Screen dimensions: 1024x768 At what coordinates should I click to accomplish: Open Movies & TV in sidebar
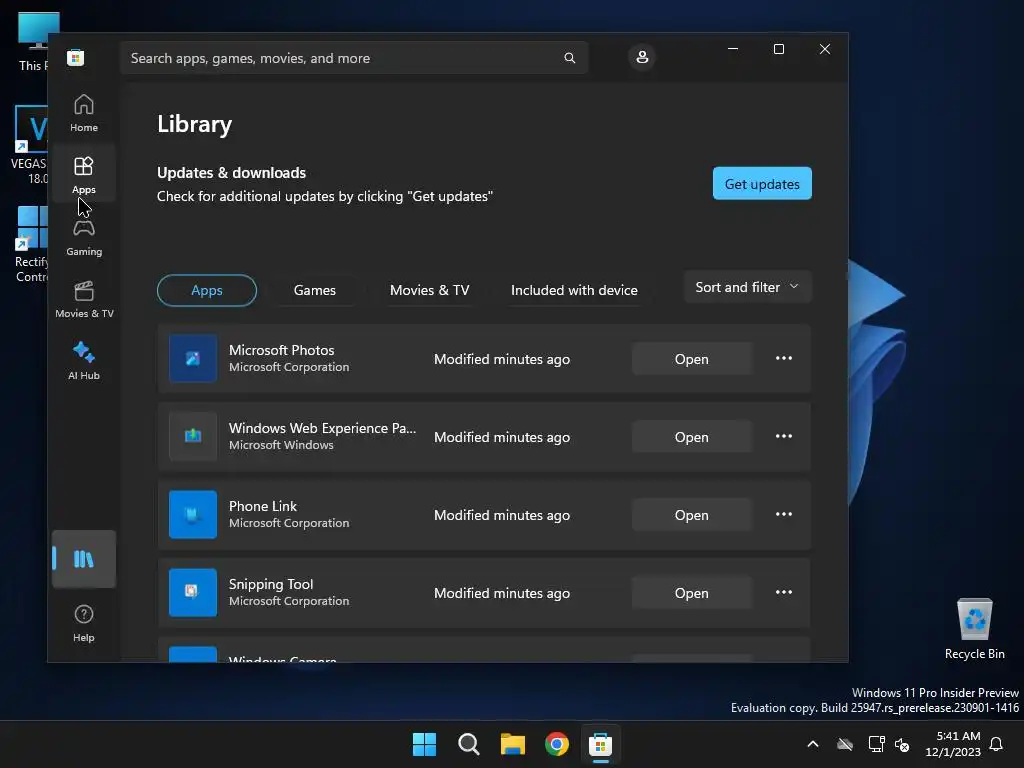84,299
